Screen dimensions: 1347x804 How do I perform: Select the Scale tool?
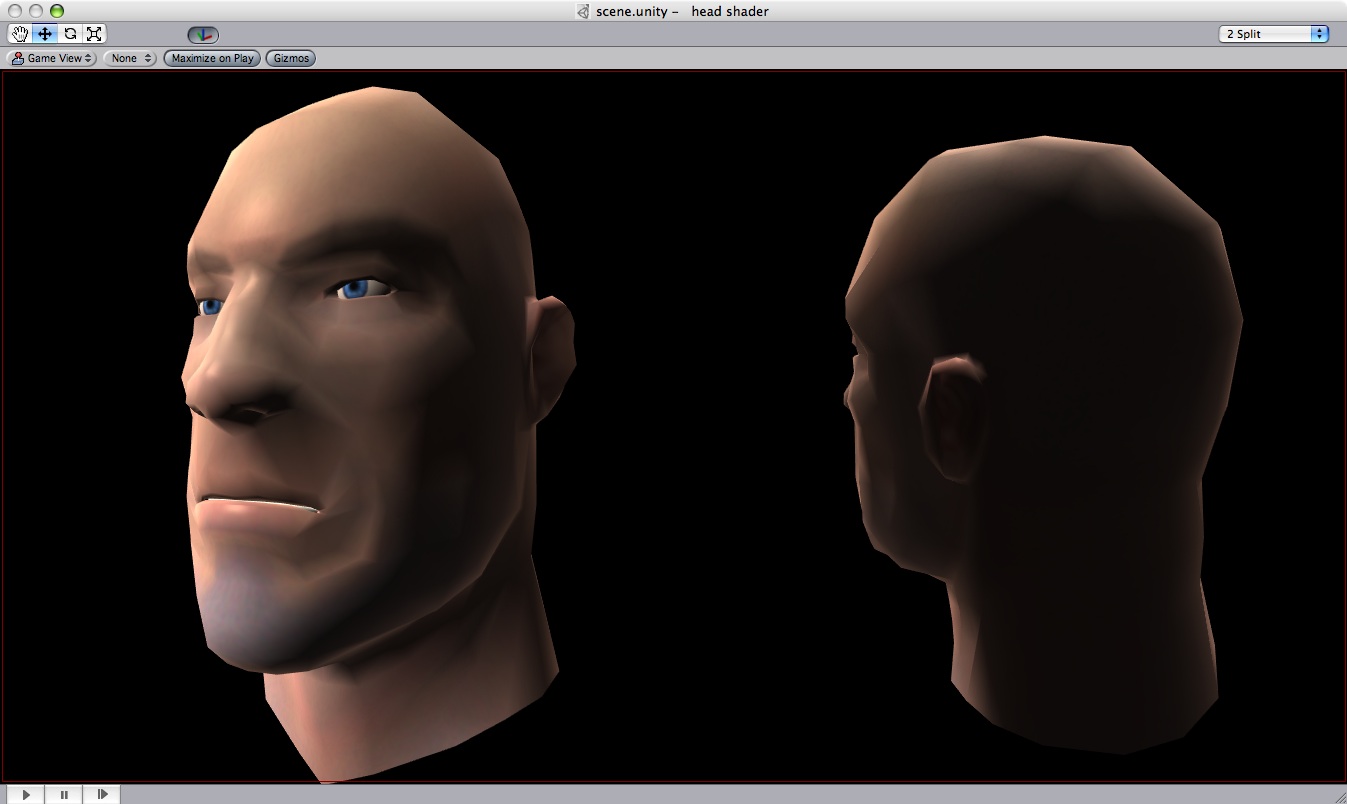tap(93, 33)
